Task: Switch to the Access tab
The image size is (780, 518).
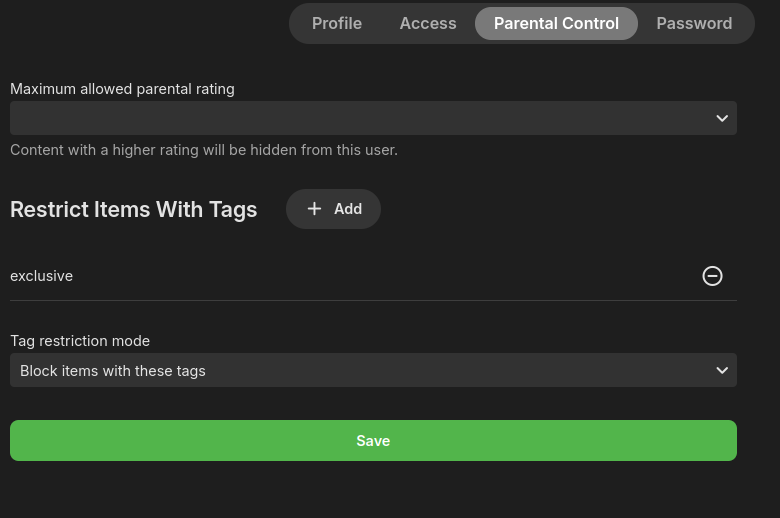Action: click(x=428, y=23)
